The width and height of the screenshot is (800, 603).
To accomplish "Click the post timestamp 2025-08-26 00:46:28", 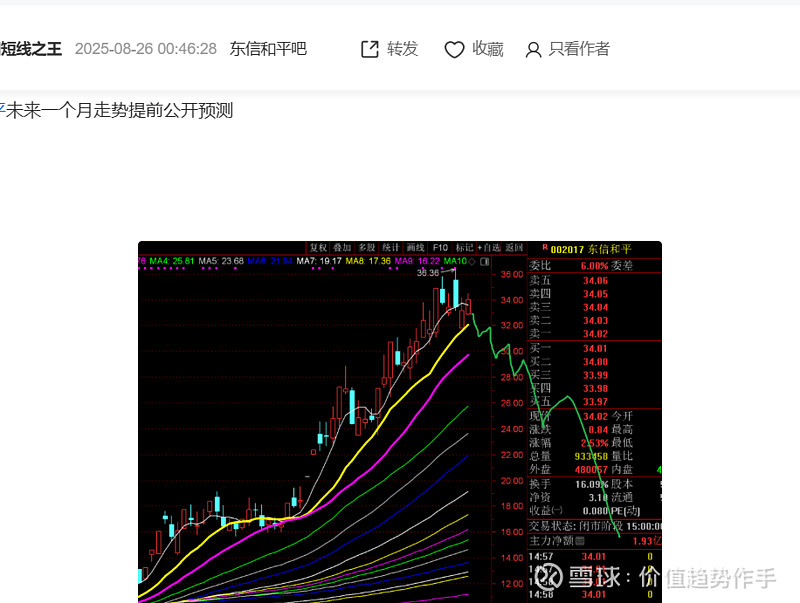I will [x=146, y=49].
